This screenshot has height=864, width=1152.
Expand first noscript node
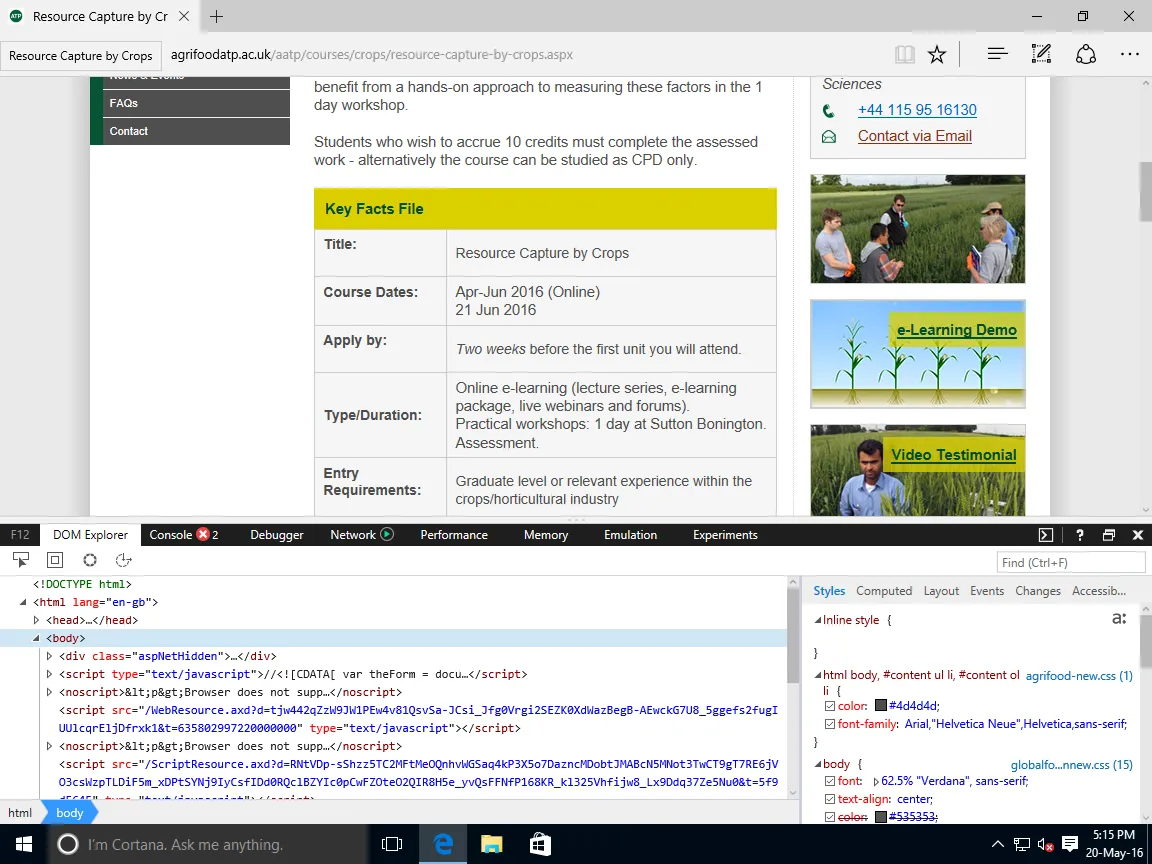click(x=49, y=692)
